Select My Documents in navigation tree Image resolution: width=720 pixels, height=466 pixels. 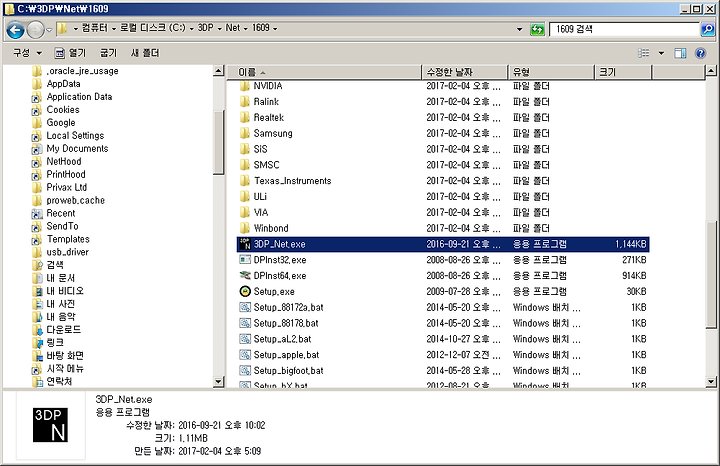77,148
